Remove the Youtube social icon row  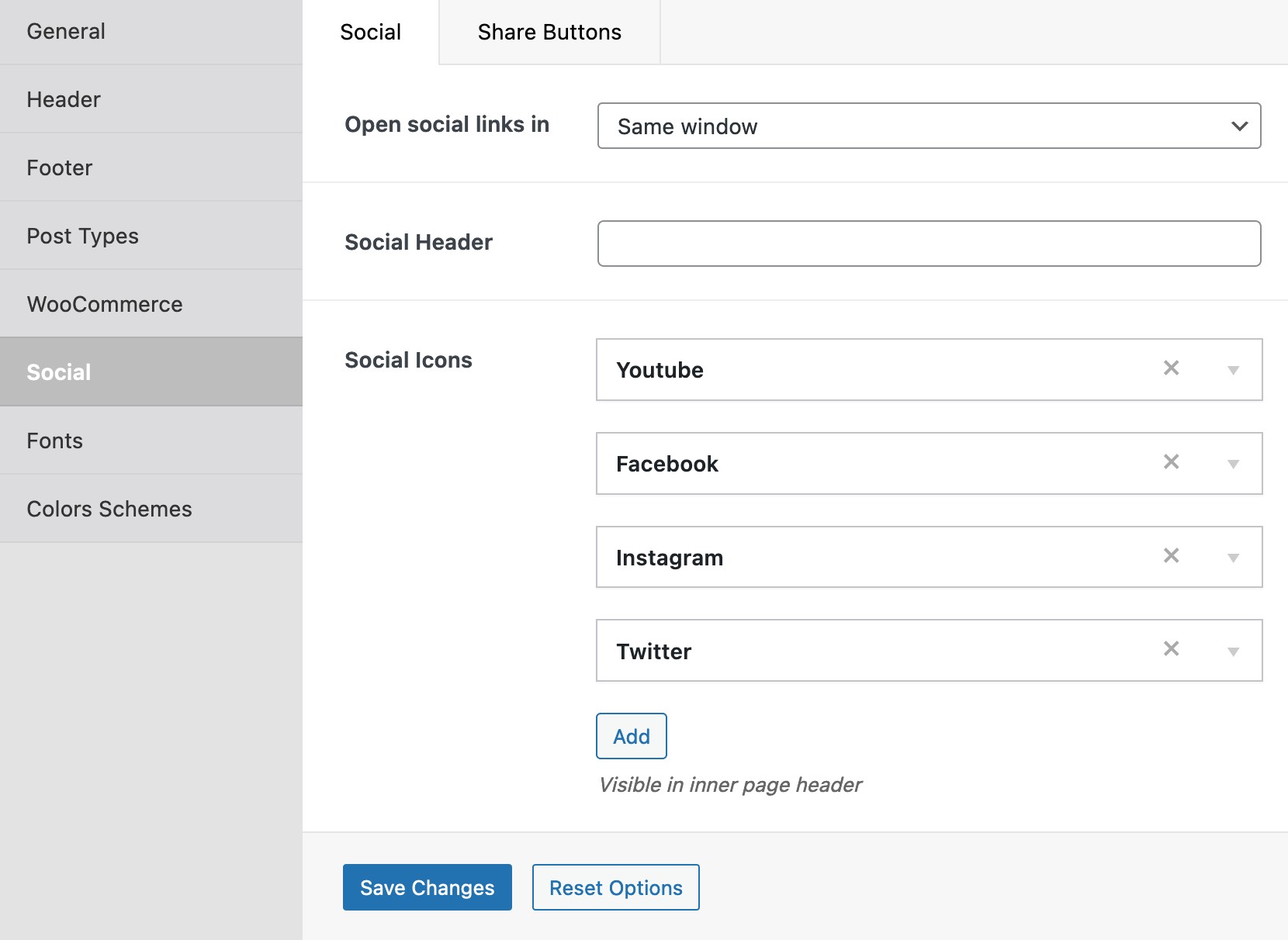(1171, 368)
